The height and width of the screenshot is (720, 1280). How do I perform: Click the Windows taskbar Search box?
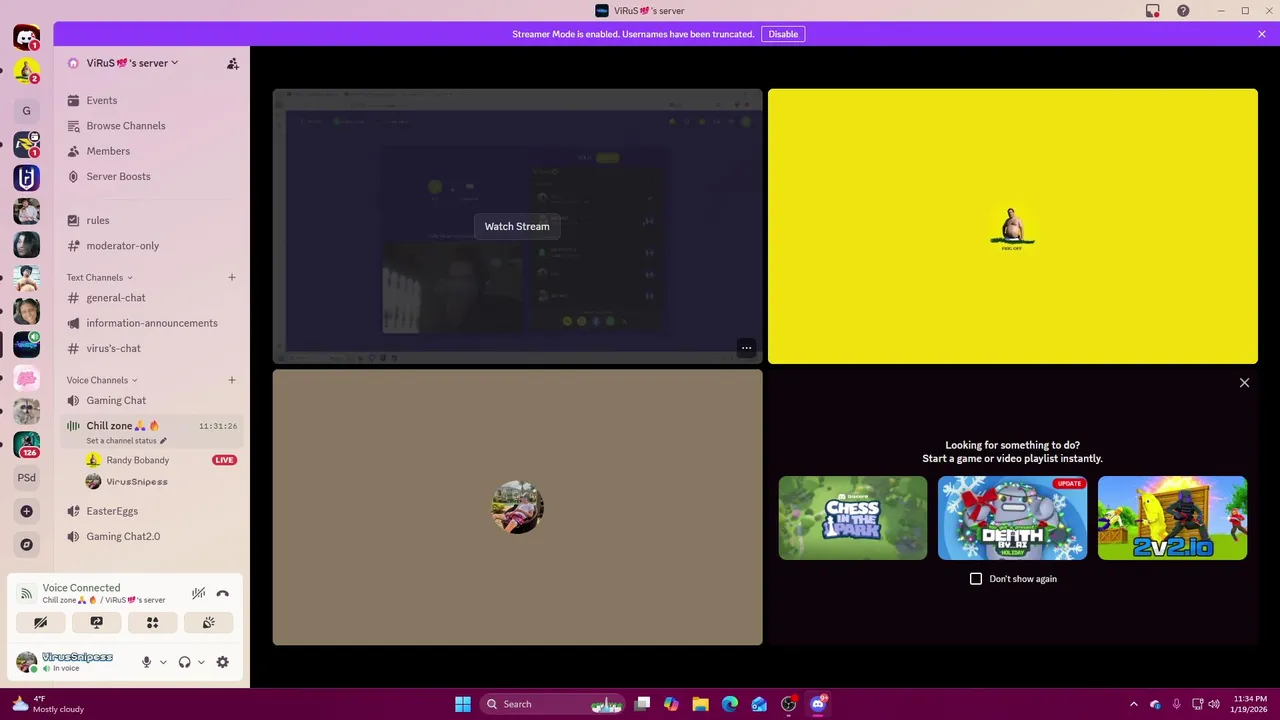pyautogui.click(x=553, y=704)
